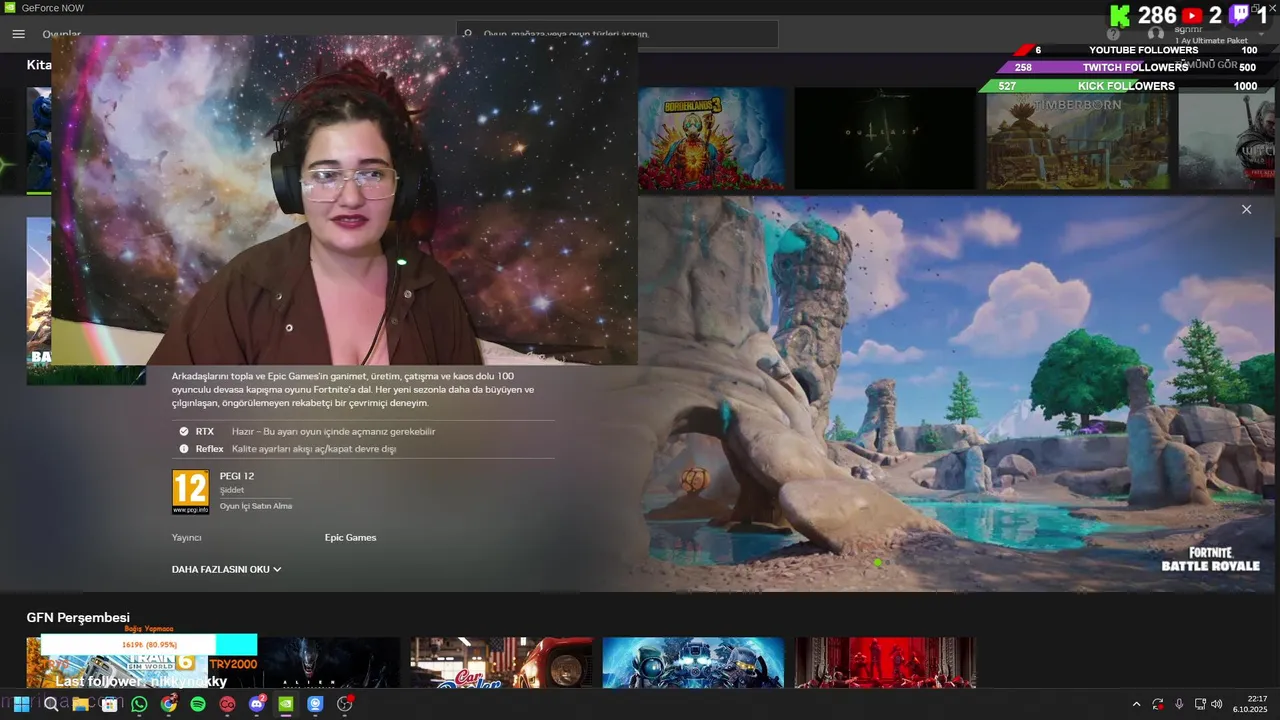Click the search field in GeForce NOW
This screenshot has height=720, width=1280.
617,34
